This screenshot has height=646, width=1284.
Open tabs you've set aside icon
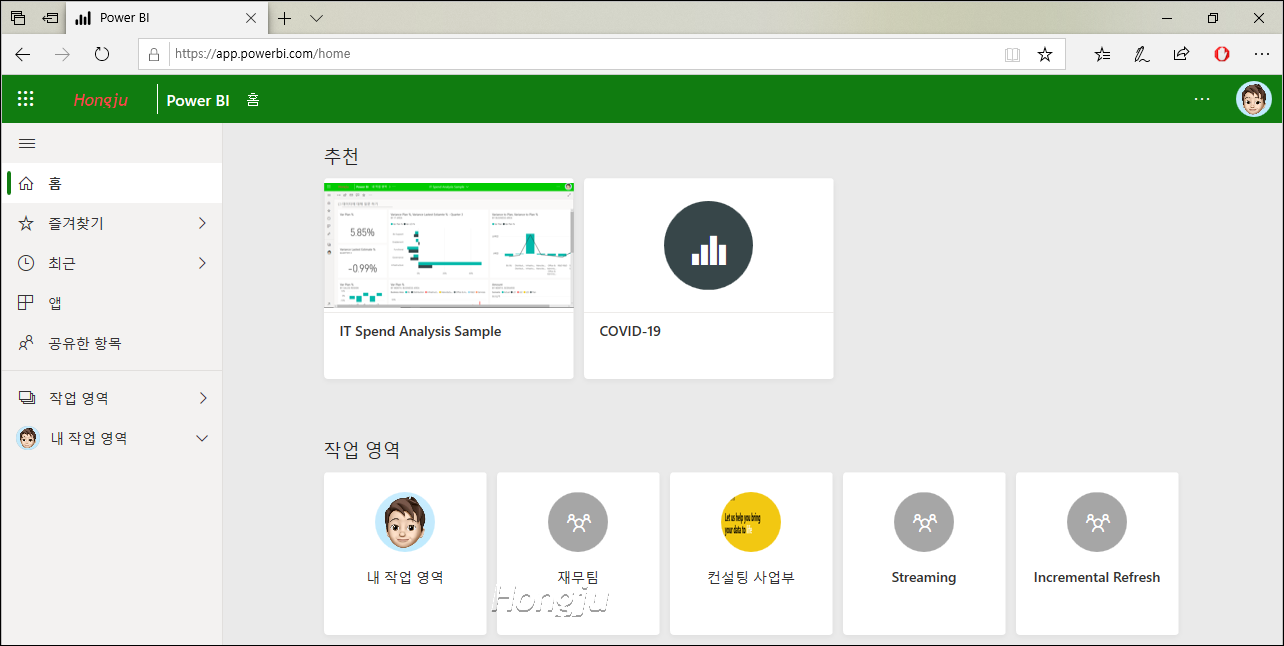[x=18, y=18]
